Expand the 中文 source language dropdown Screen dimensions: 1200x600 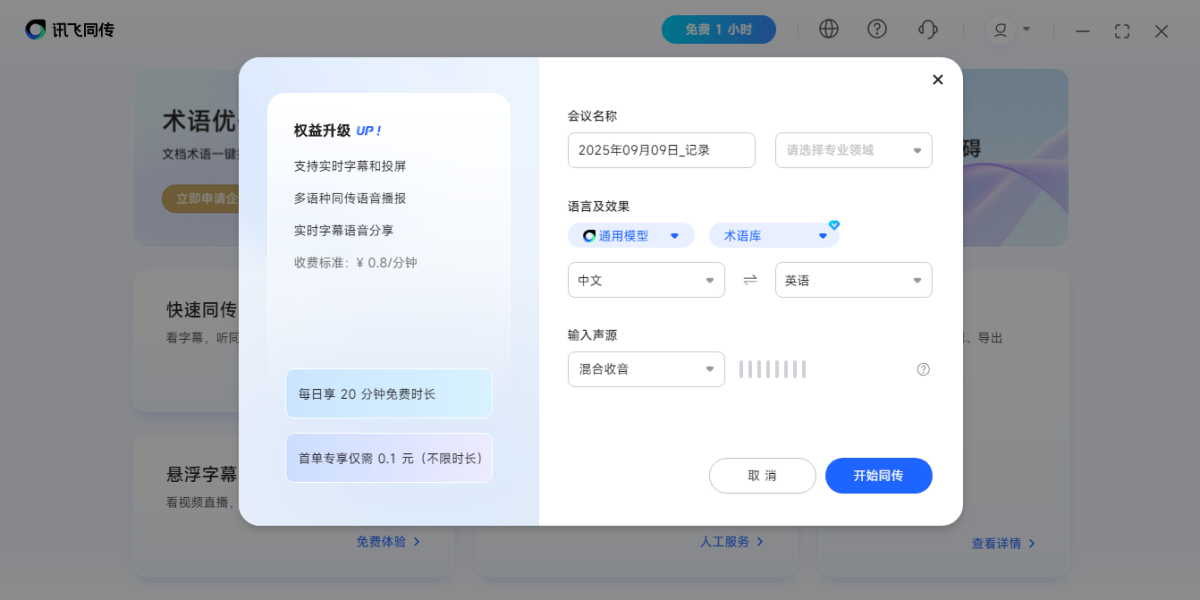coord(646,280)
